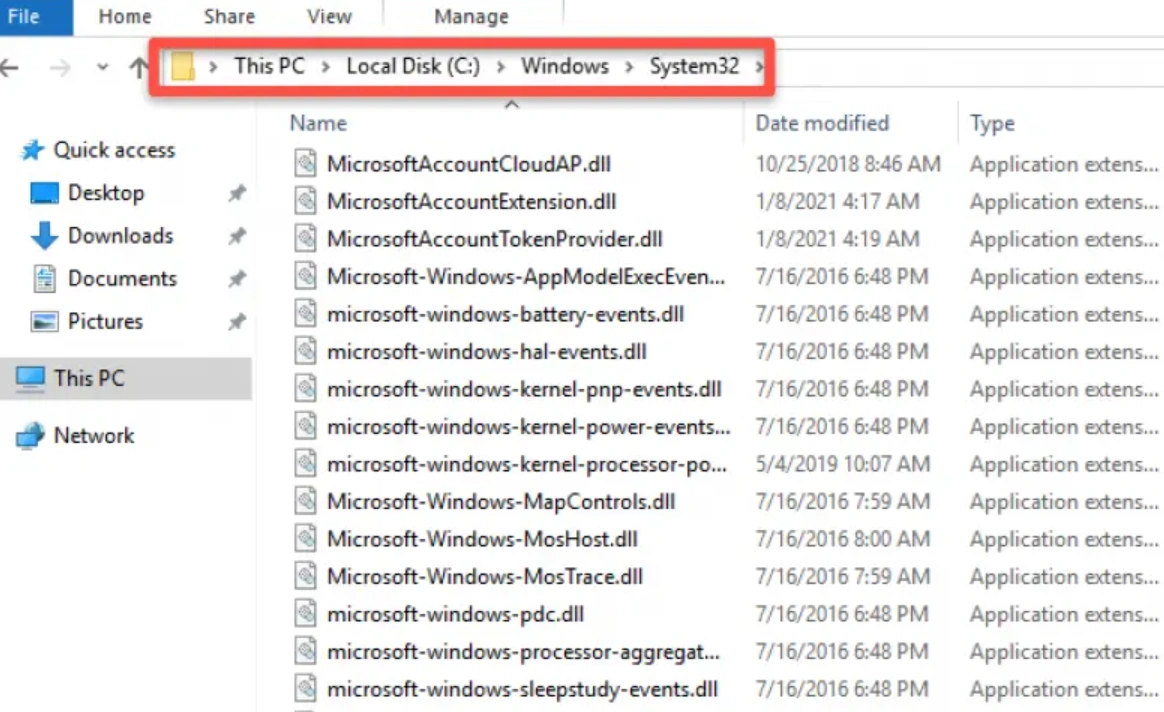Select microsoft-windows-kernel-pnp-events.dll file
The image size is (1164, 712).
pyautogui.click(x=524, y=389)
